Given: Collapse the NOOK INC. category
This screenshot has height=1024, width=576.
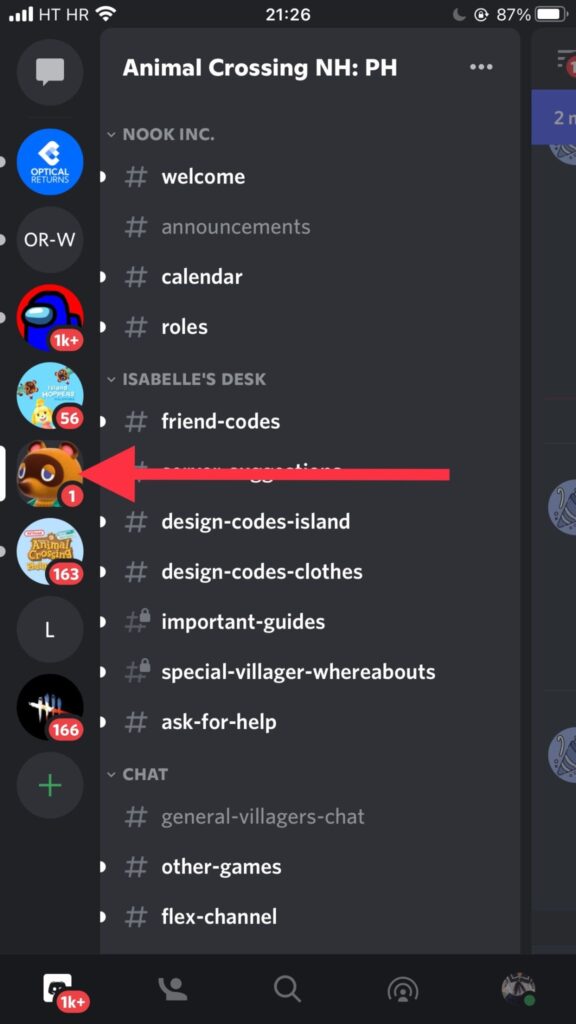Looking at the screenshot, I should 161,135.
